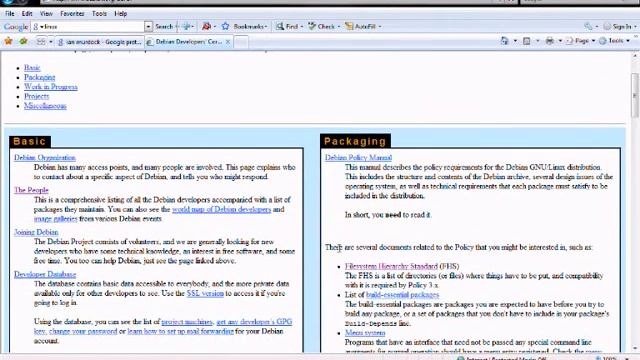Click the Feeds icon in command bar
The image size is (640, 360).
(x=527, y=41)
